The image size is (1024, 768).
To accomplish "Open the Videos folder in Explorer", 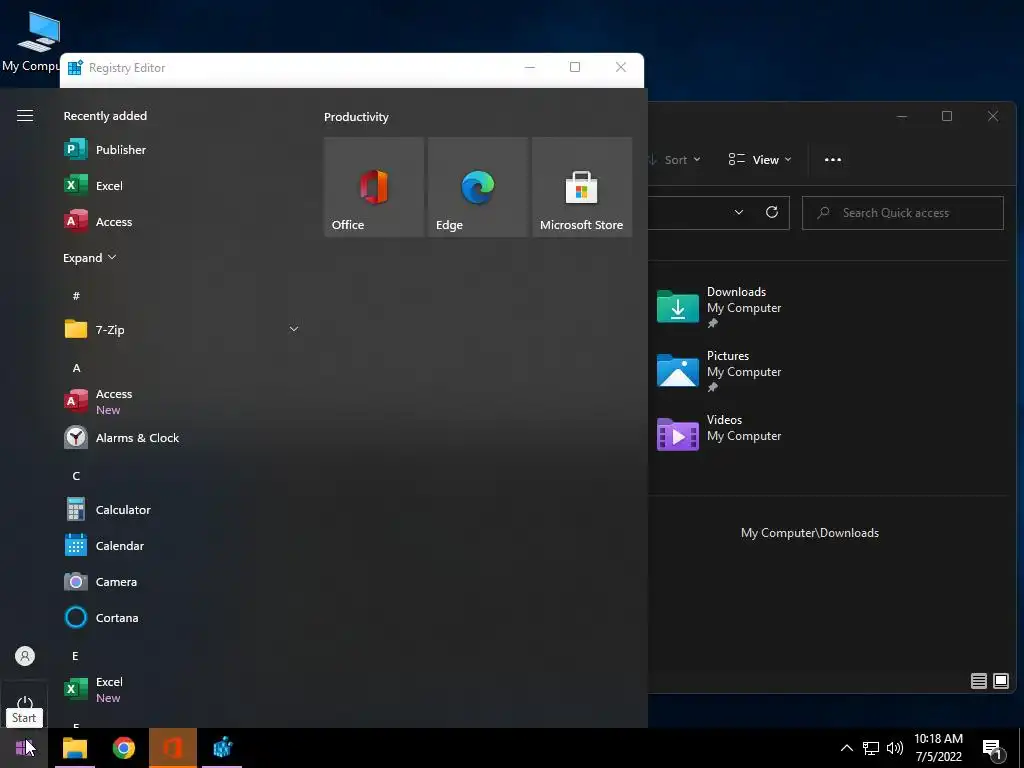I will click(x=720, y=434).
